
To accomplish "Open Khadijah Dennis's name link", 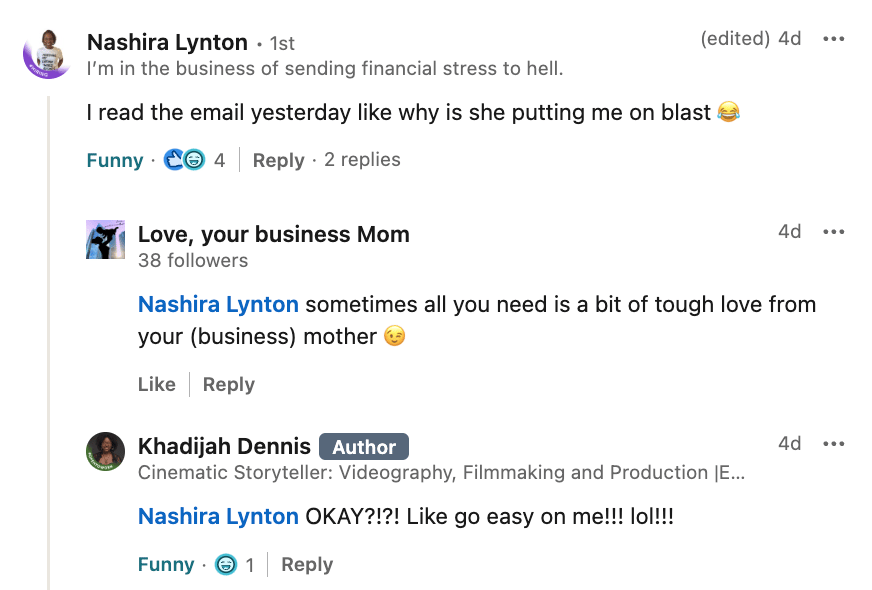I will (x=224, y=446).
